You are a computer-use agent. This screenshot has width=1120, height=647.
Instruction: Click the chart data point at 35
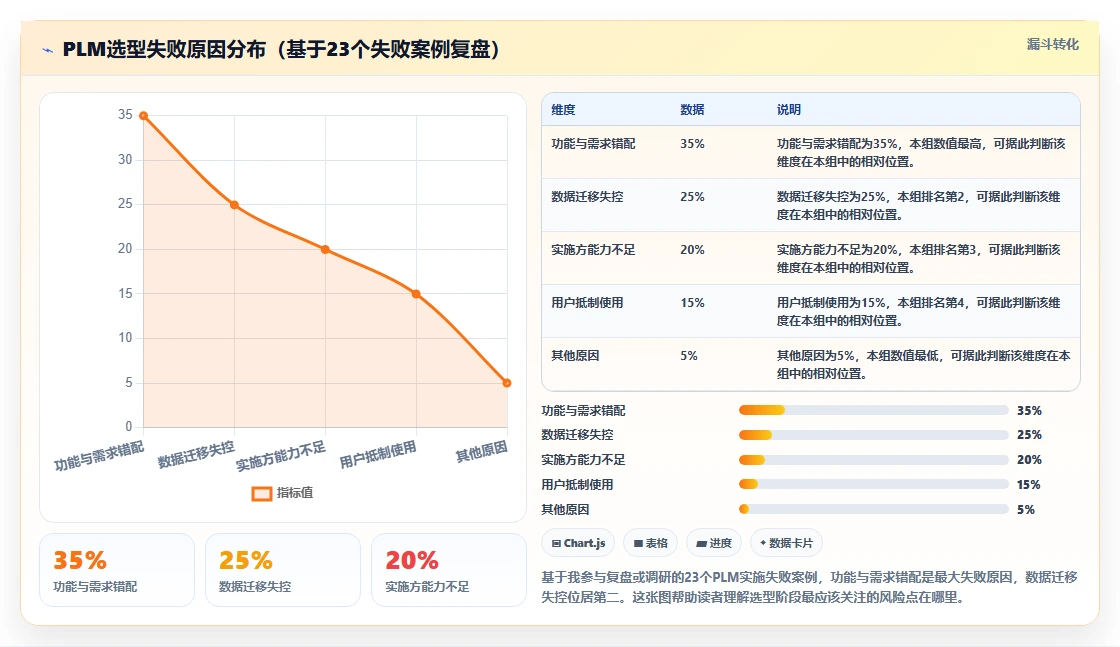144,116
